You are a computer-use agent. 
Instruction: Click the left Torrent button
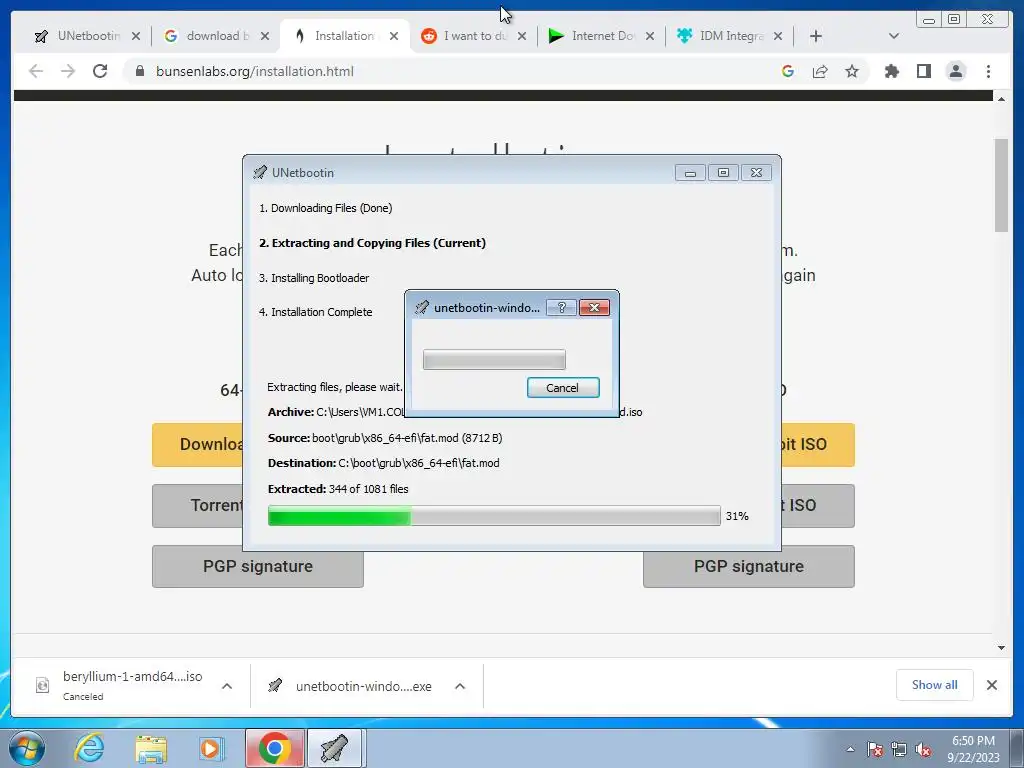point(197,505)
